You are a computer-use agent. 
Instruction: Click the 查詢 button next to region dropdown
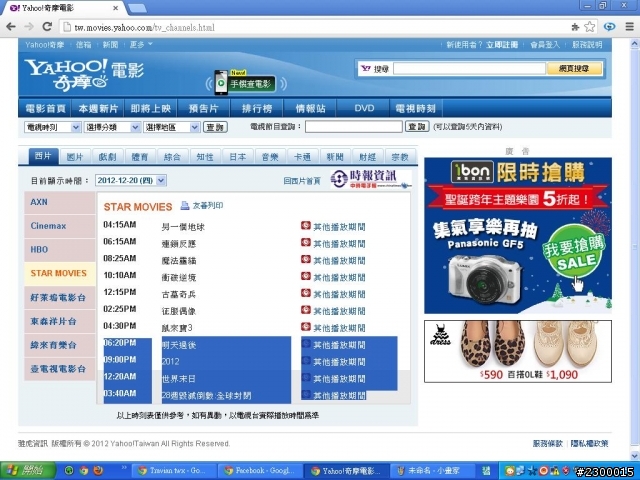215,127
